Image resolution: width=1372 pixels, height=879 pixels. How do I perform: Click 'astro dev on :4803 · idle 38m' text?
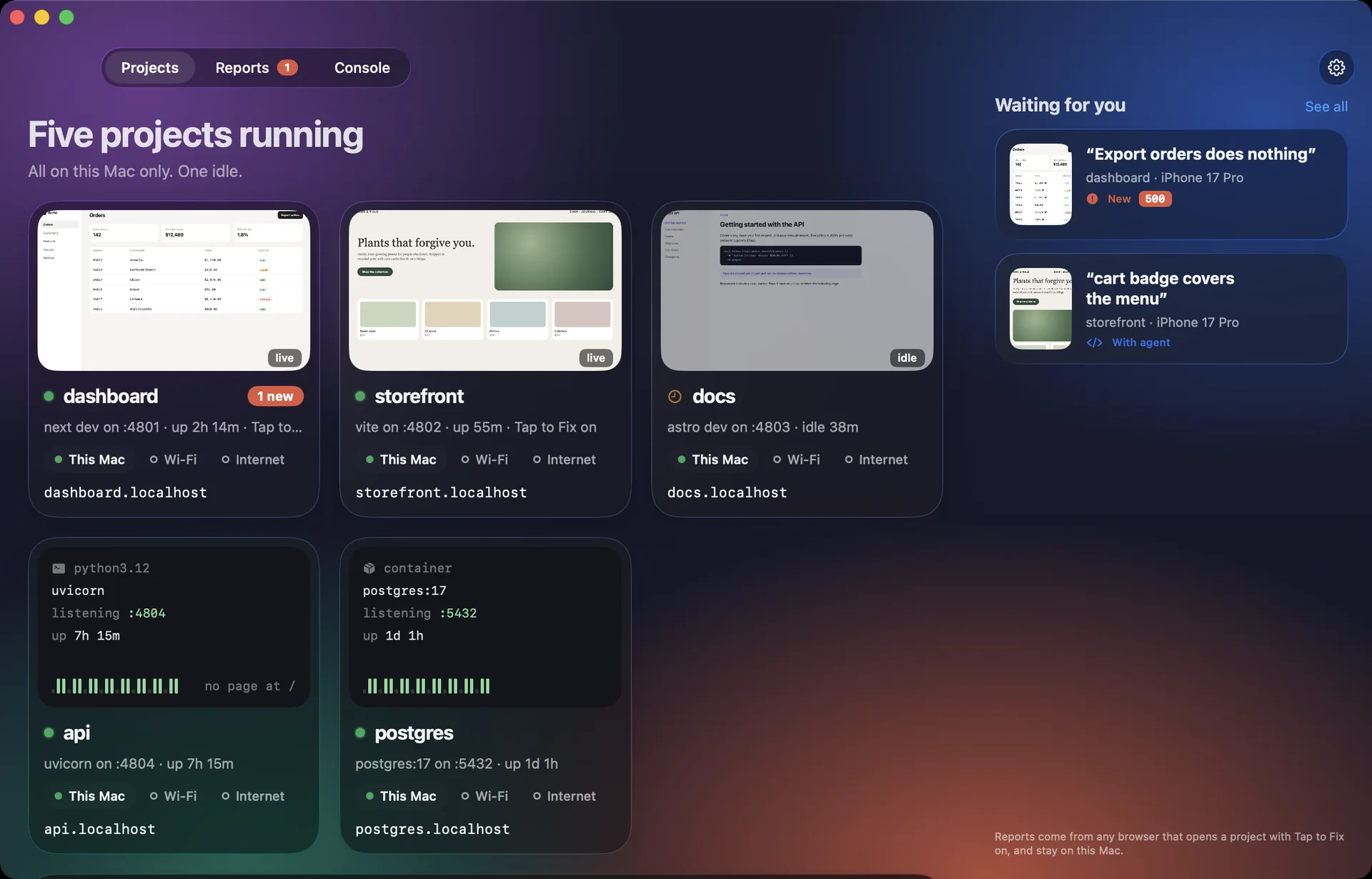762,427
